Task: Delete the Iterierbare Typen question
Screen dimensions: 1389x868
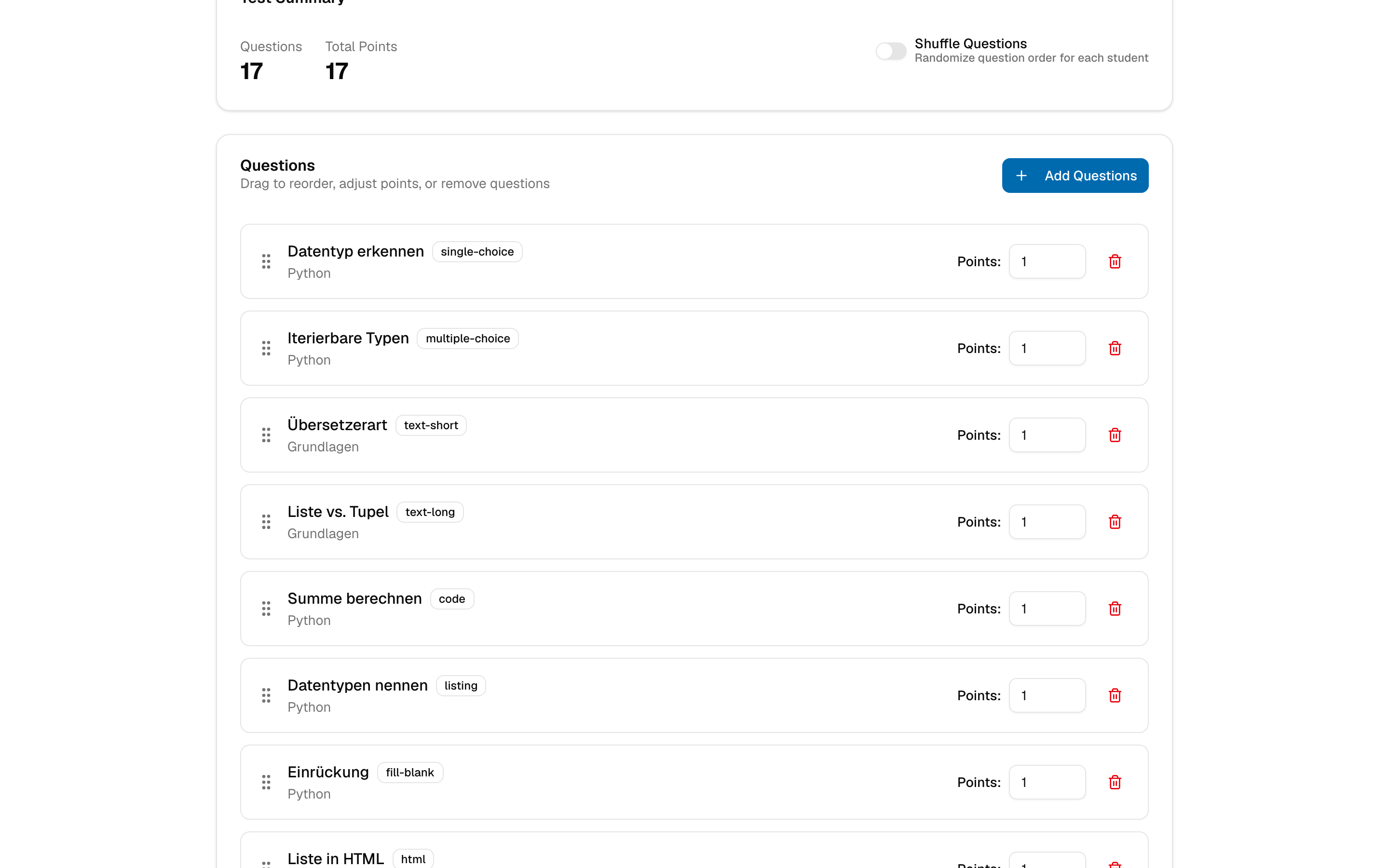Action: pos(1115,348)
